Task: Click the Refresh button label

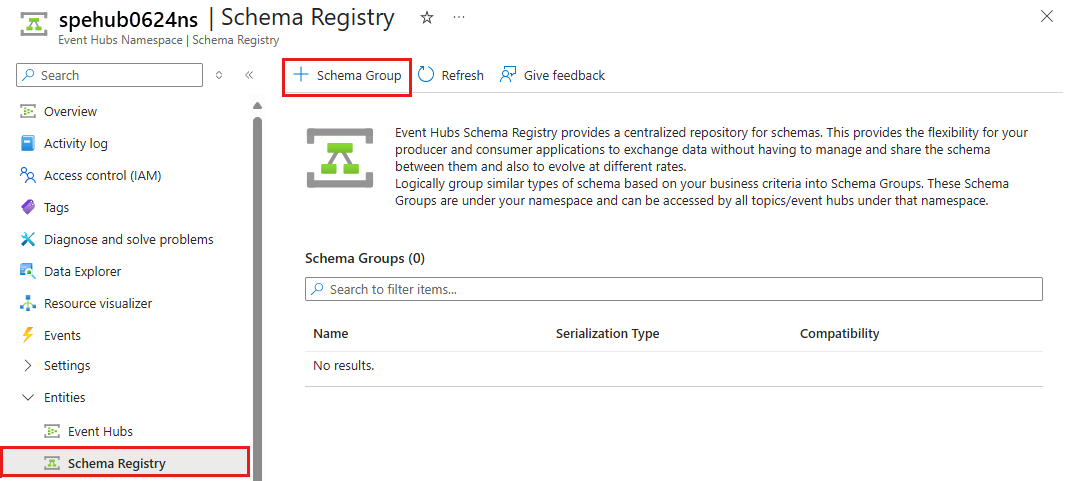Action: tap(462, 75)
